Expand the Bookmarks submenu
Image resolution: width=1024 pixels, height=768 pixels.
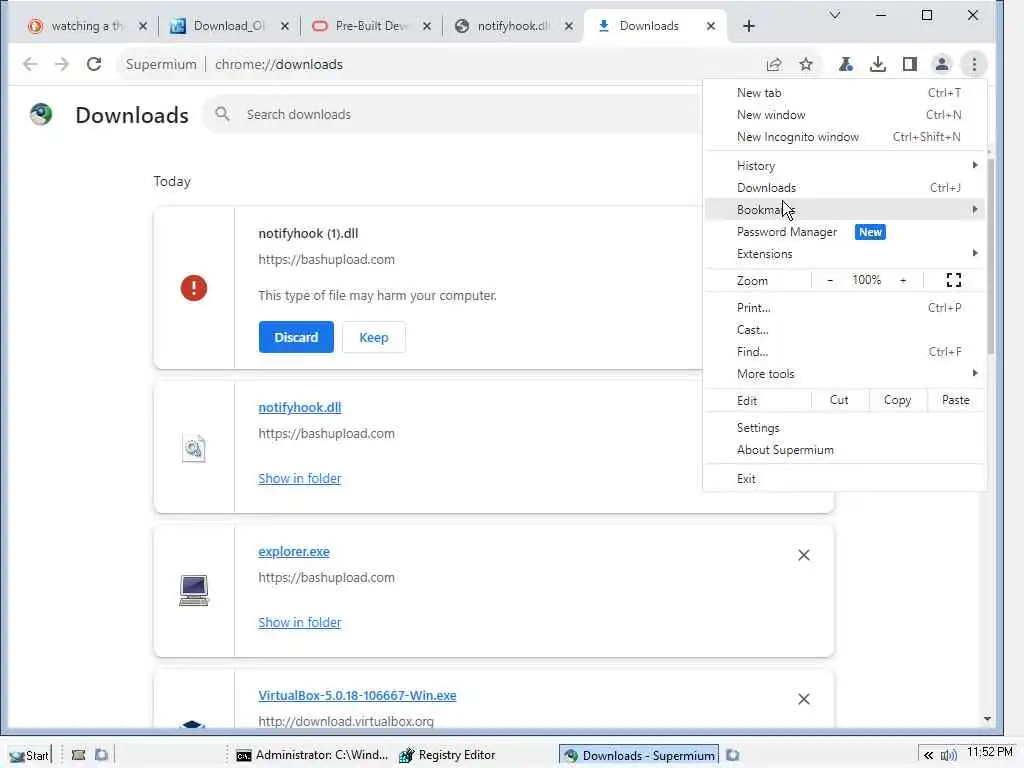click(844, 210)
